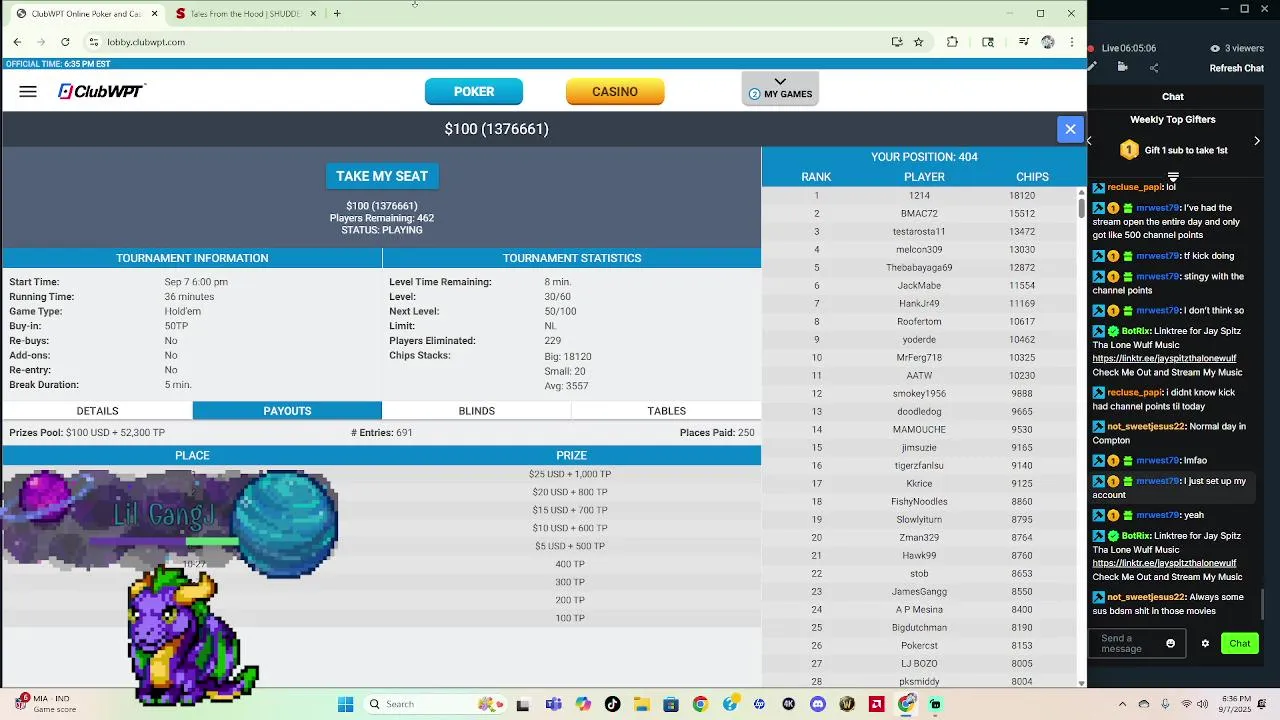The height and width of the screenshot is (720, 1280).
Task: Click TAKE MY SEAT button
Action: (x=382, y=176)
